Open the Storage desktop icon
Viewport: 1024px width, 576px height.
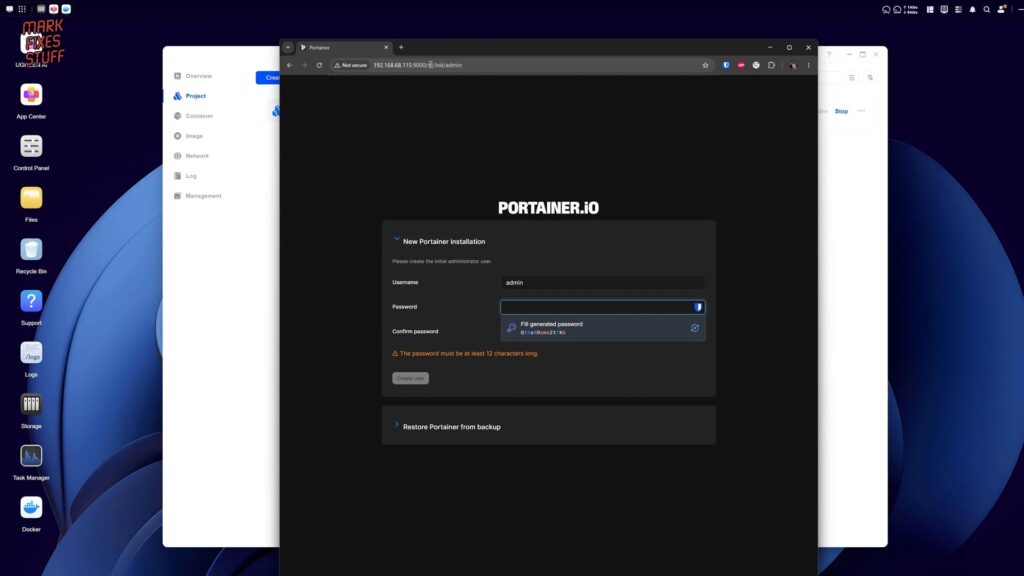click(x=31, y=404)
